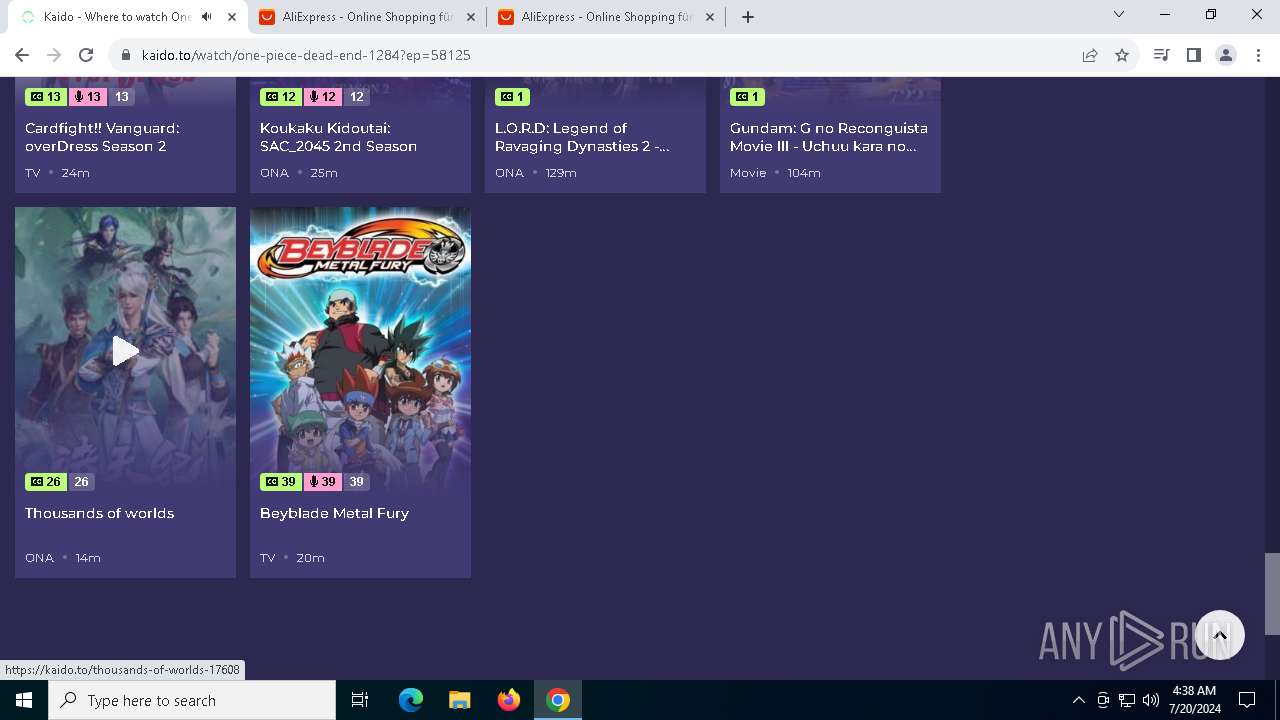Open File Explorer from taskbar
This screenshot has width=1280, height=720.
(x=459, y=700)
